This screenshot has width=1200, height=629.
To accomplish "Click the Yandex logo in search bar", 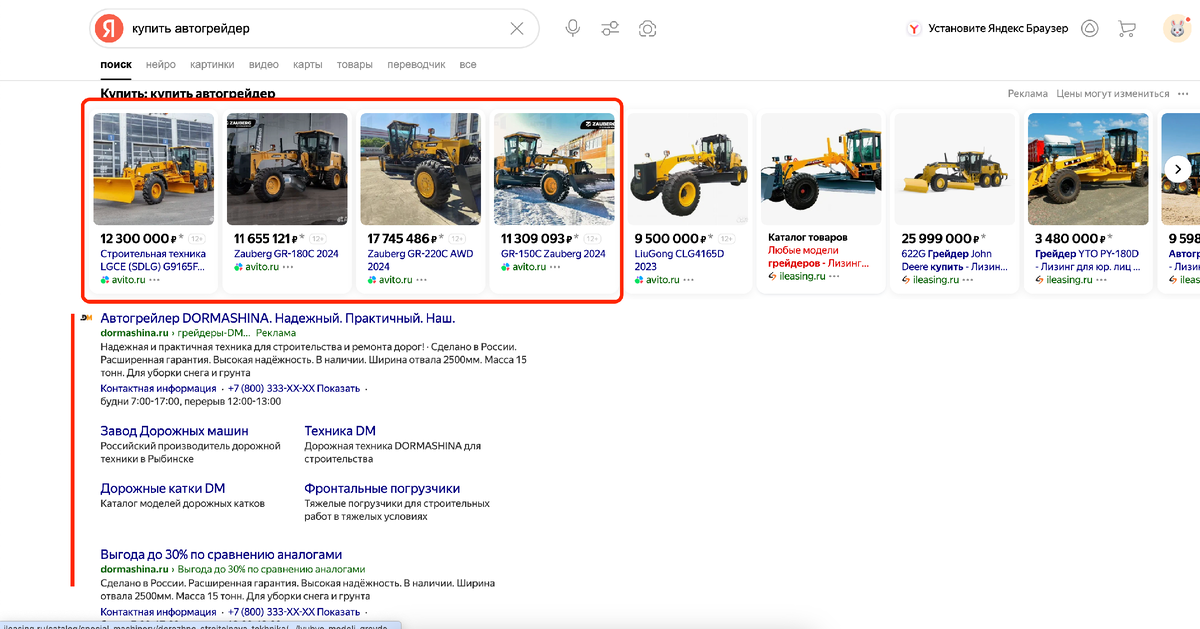I will 109,28.
